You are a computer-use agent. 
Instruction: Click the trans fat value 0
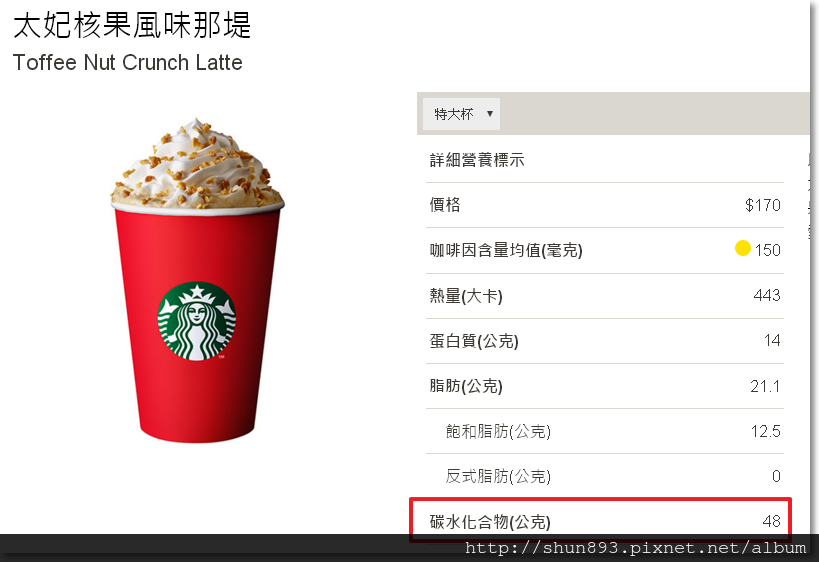[776, 476]
